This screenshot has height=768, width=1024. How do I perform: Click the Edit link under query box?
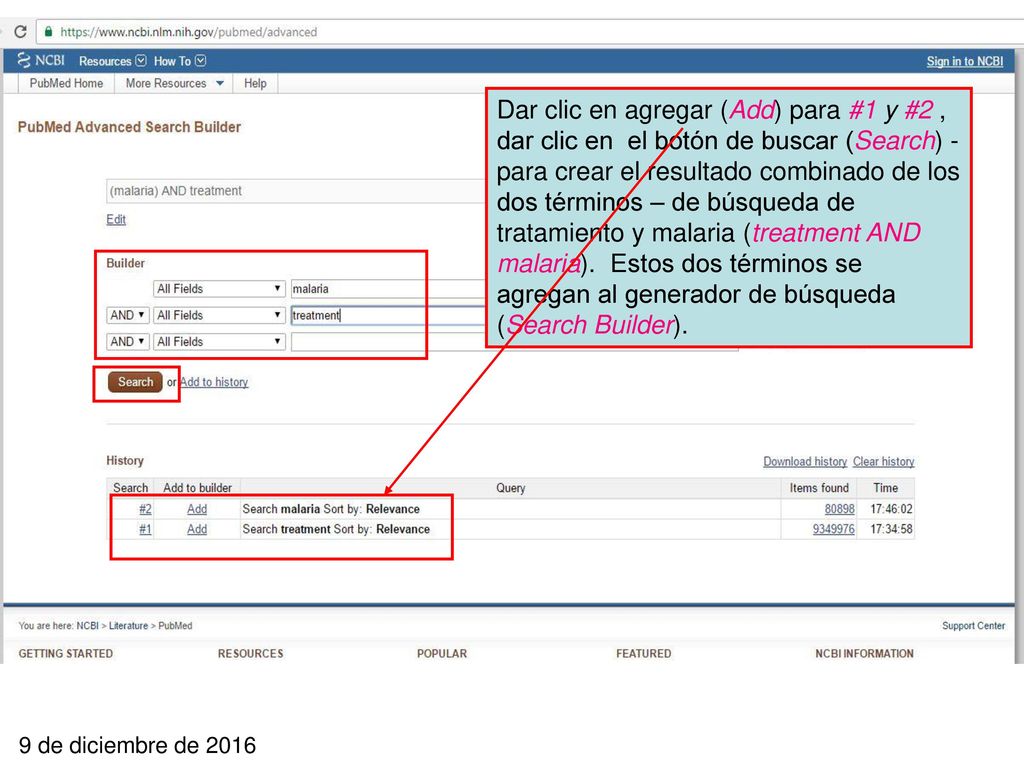[x=116, y=219]
